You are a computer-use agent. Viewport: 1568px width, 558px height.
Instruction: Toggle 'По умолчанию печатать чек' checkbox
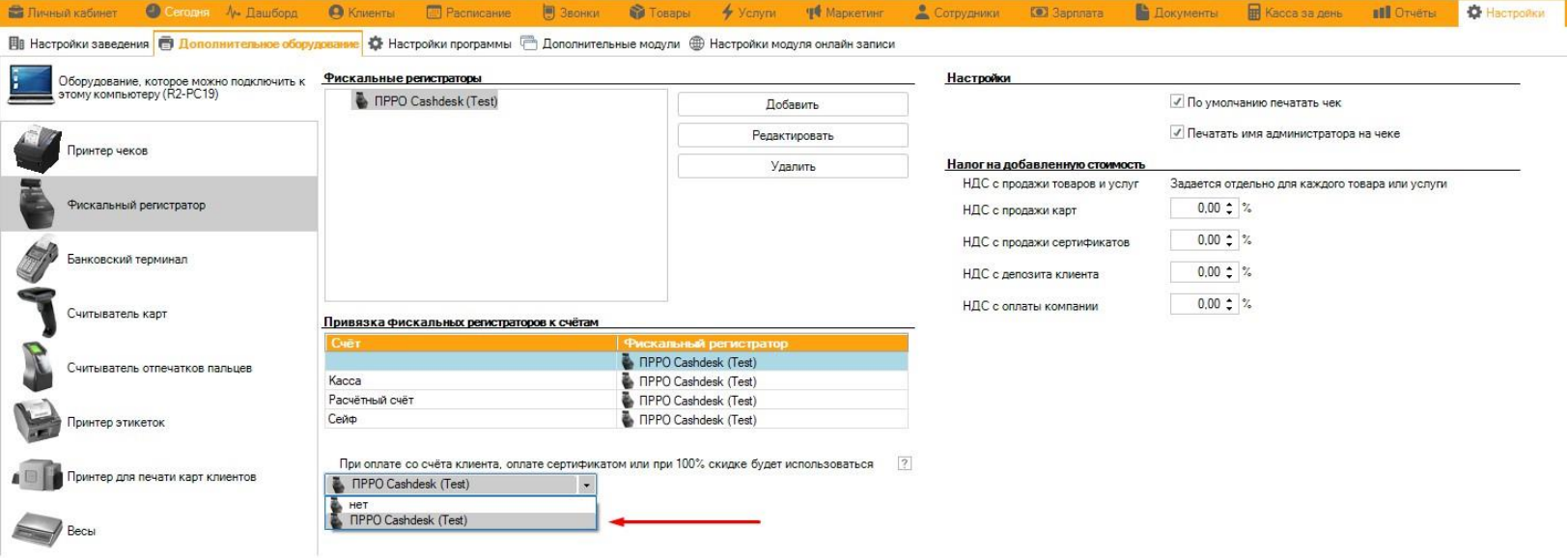1177,101
